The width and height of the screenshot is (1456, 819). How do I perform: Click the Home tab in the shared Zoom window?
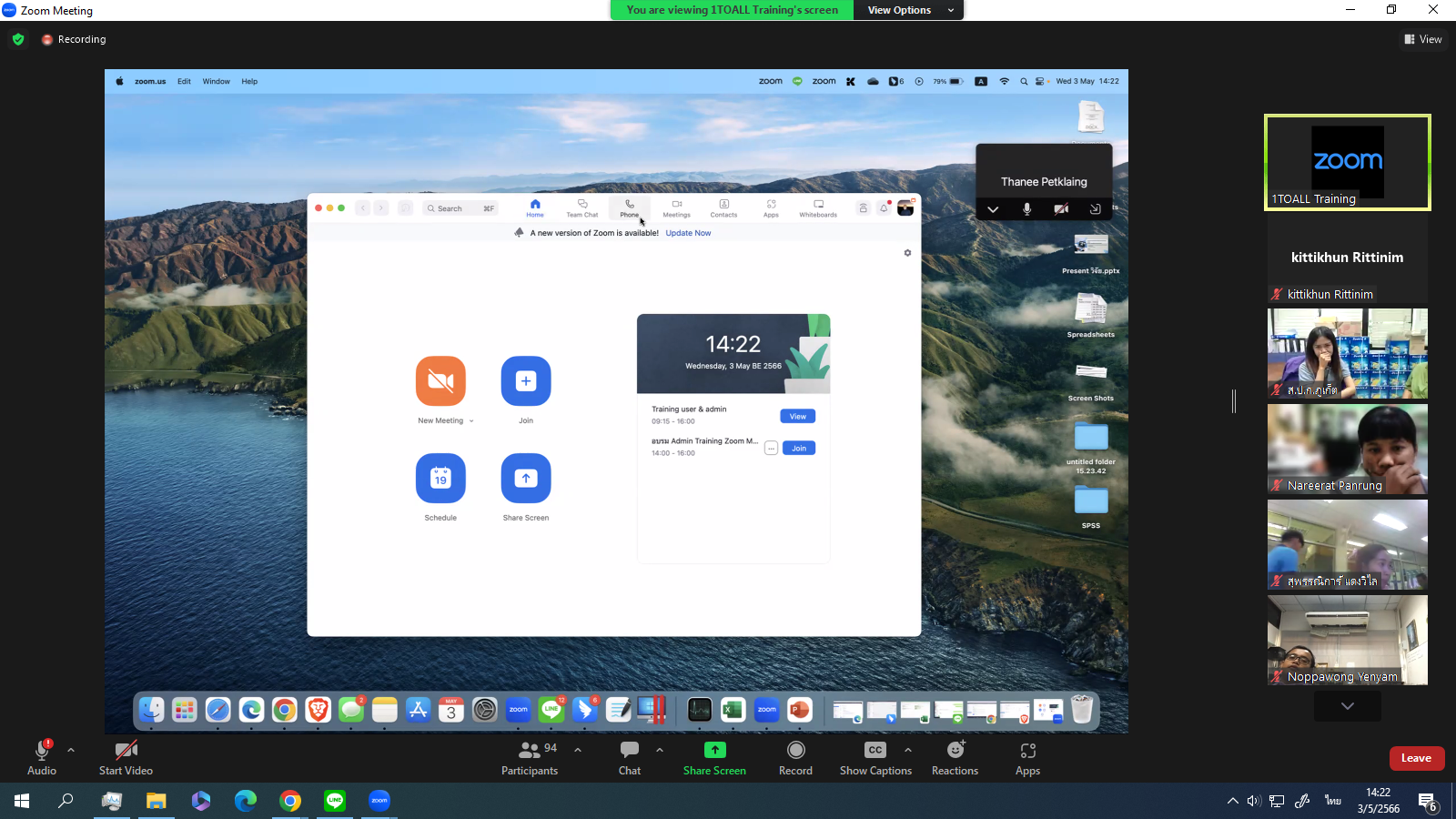(535, 208)
